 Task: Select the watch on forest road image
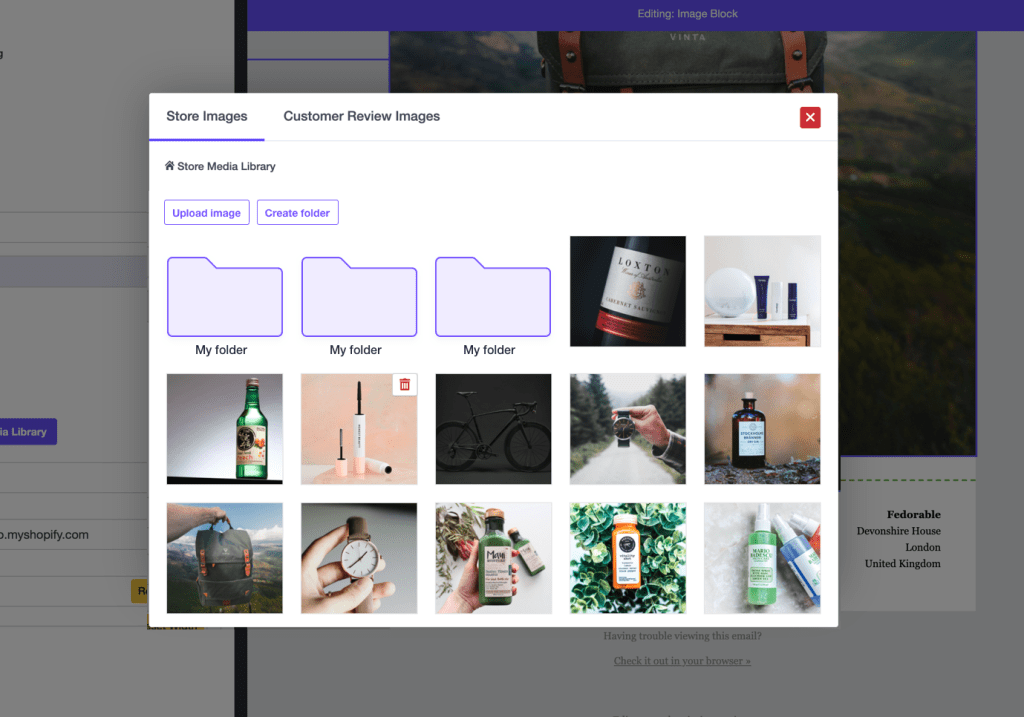click(x=627, y=429)
